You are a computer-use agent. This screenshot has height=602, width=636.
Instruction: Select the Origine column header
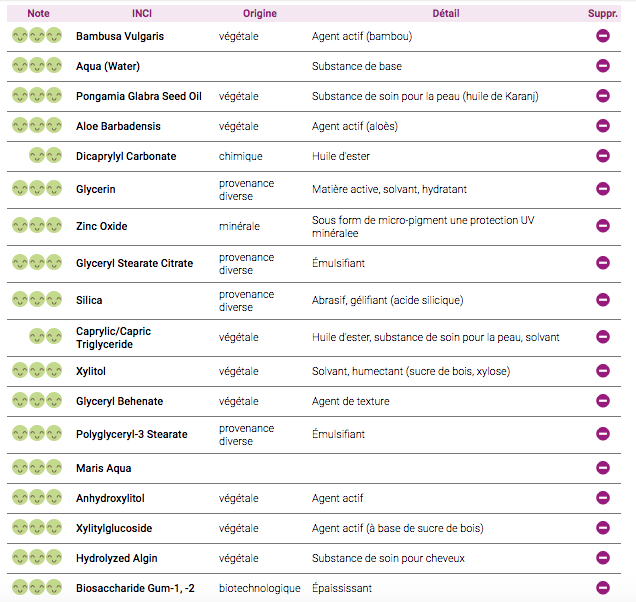[260, 13]
